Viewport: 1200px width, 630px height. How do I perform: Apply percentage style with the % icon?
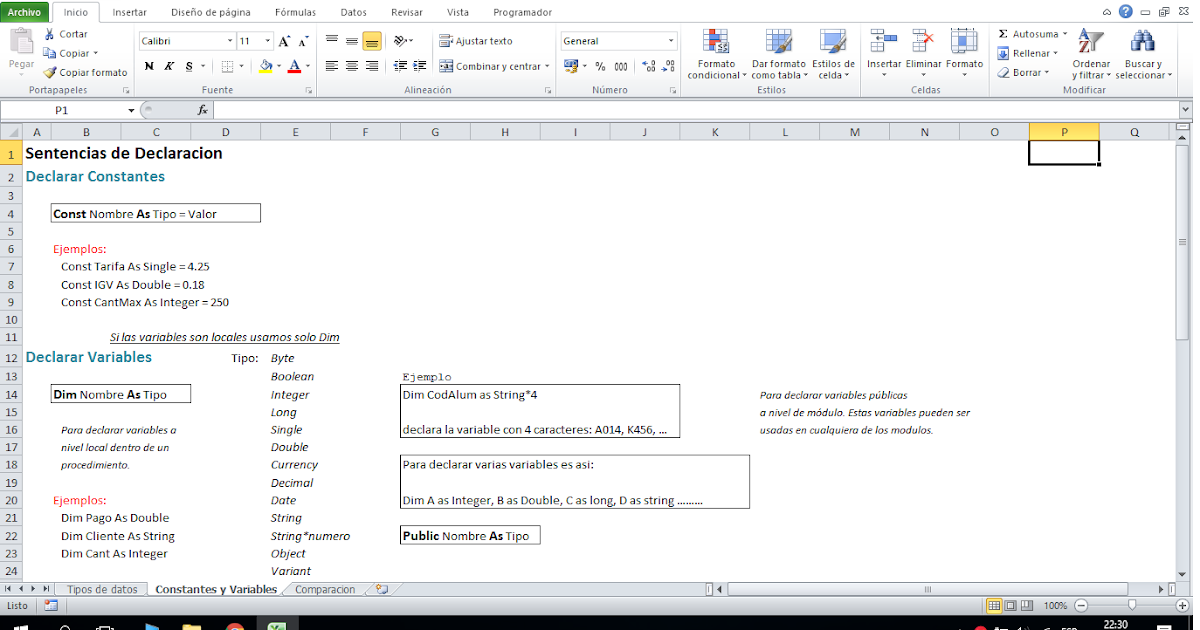pos(599,67)
